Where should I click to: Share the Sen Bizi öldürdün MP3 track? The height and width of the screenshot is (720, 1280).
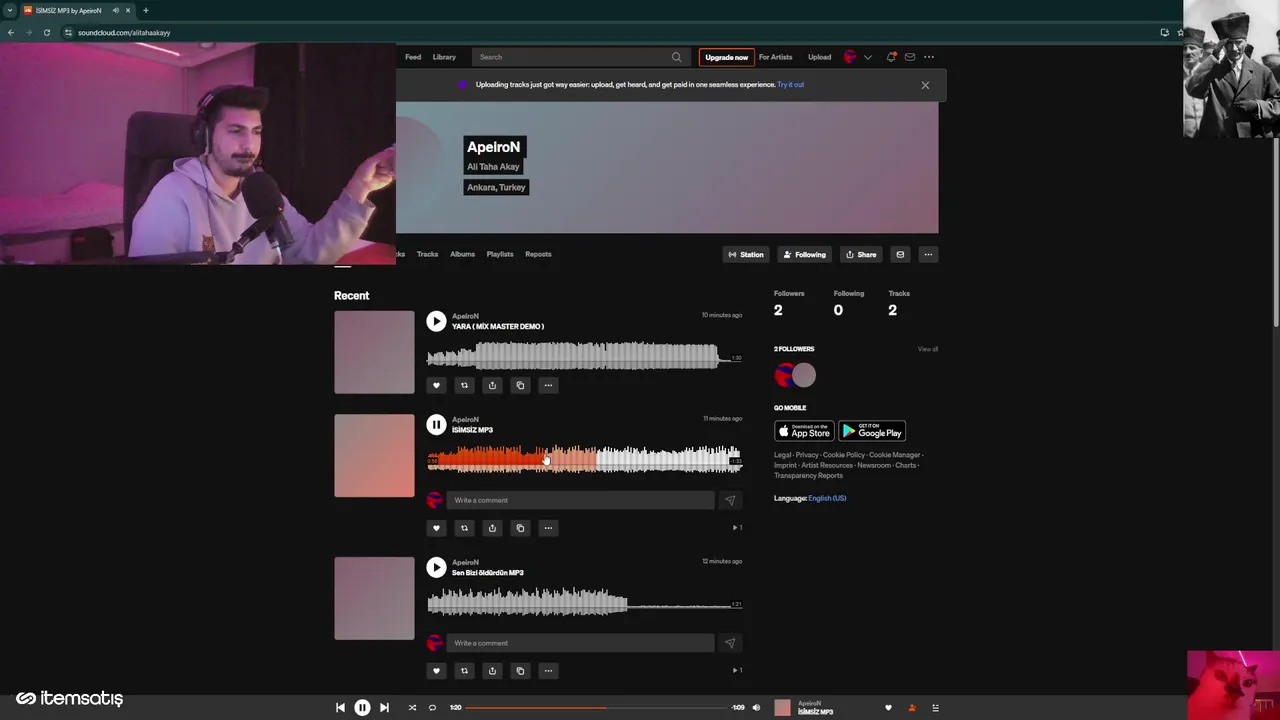click(492, 671)
